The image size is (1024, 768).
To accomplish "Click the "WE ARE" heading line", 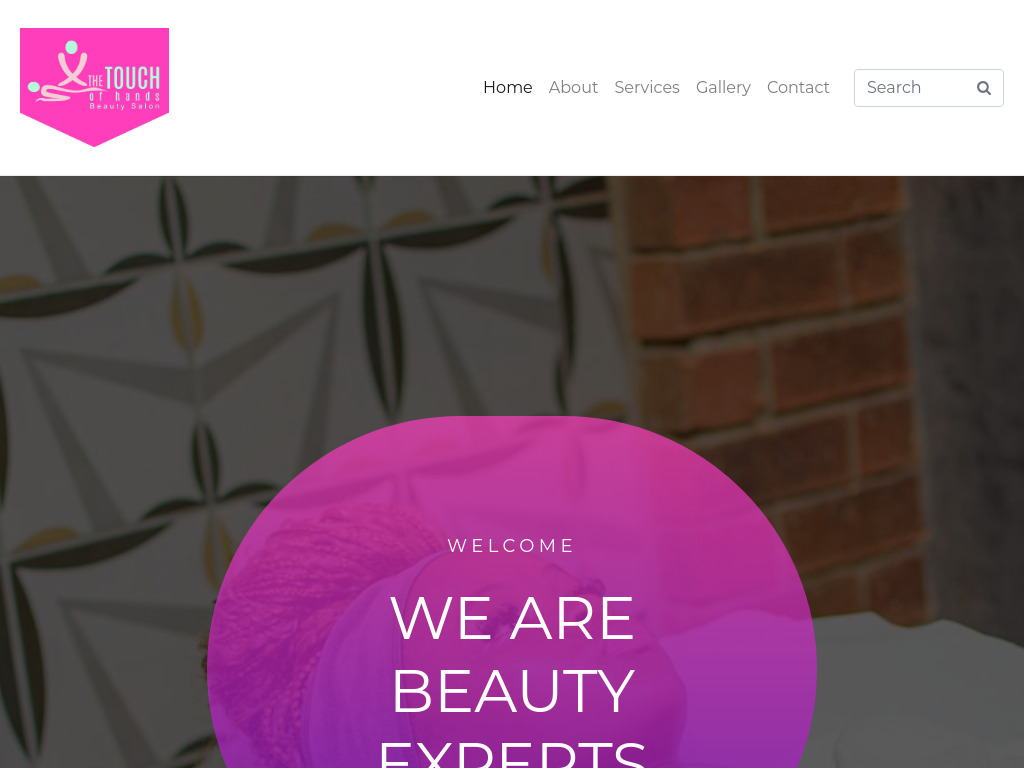I will [512, 618].
